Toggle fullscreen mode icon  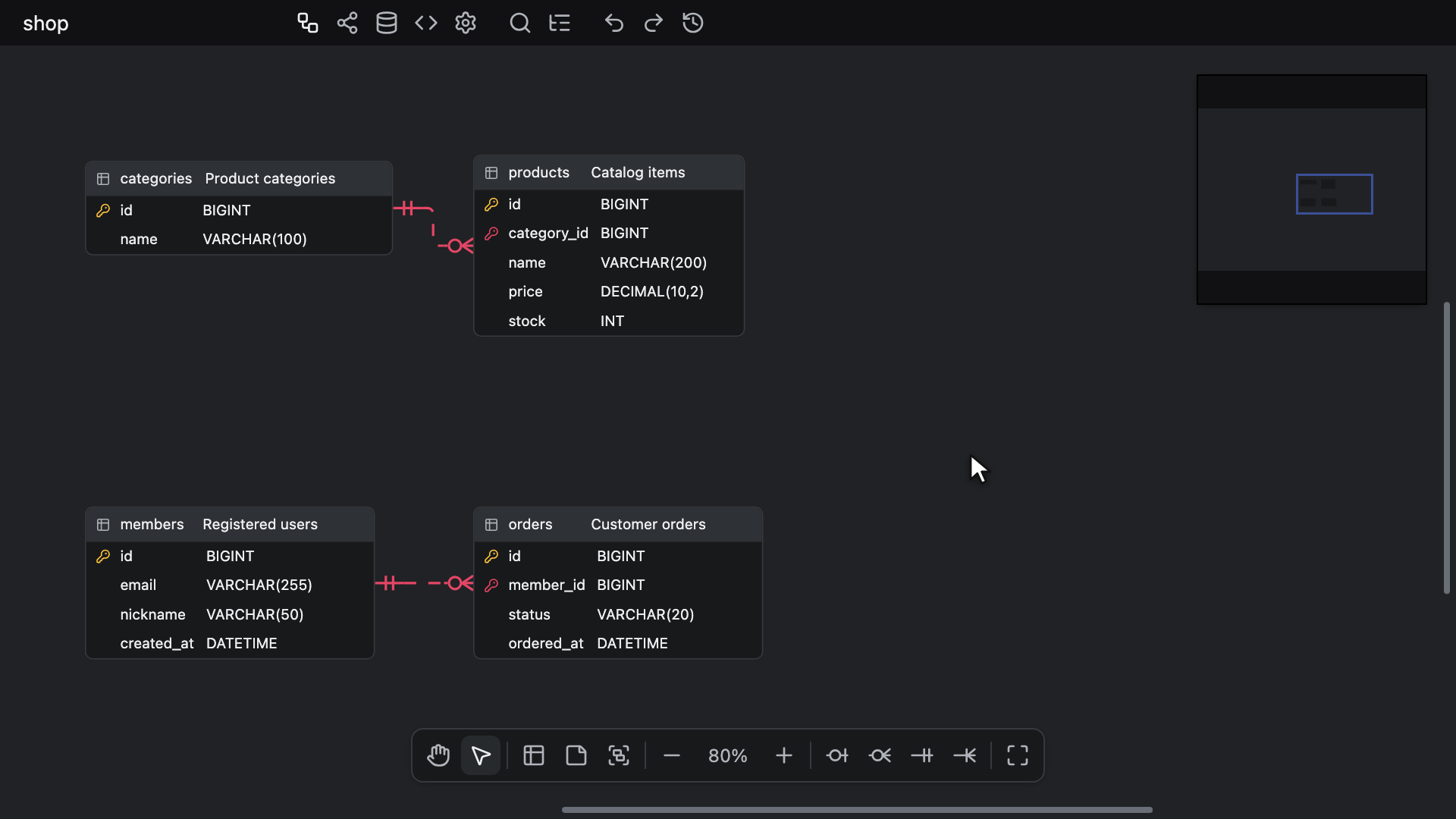(x=1018, y=755)
